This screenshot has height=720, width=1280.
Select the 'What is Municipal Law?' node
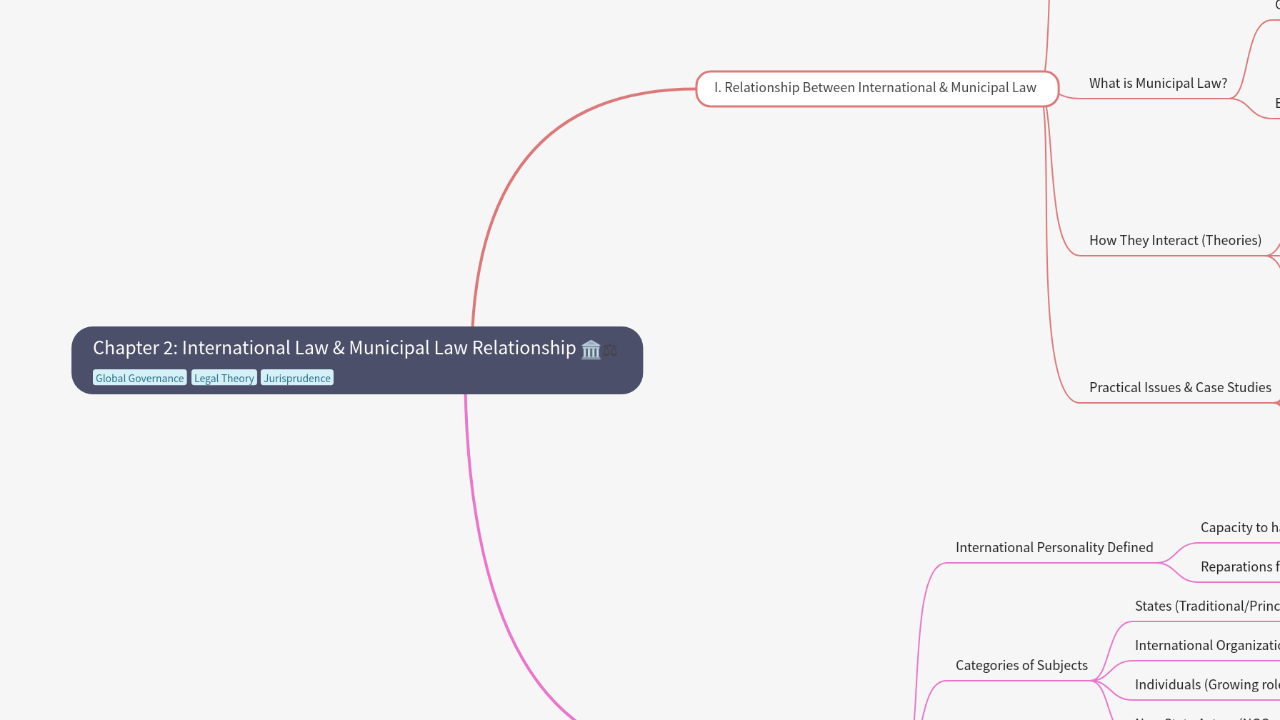coord(1157,83)
